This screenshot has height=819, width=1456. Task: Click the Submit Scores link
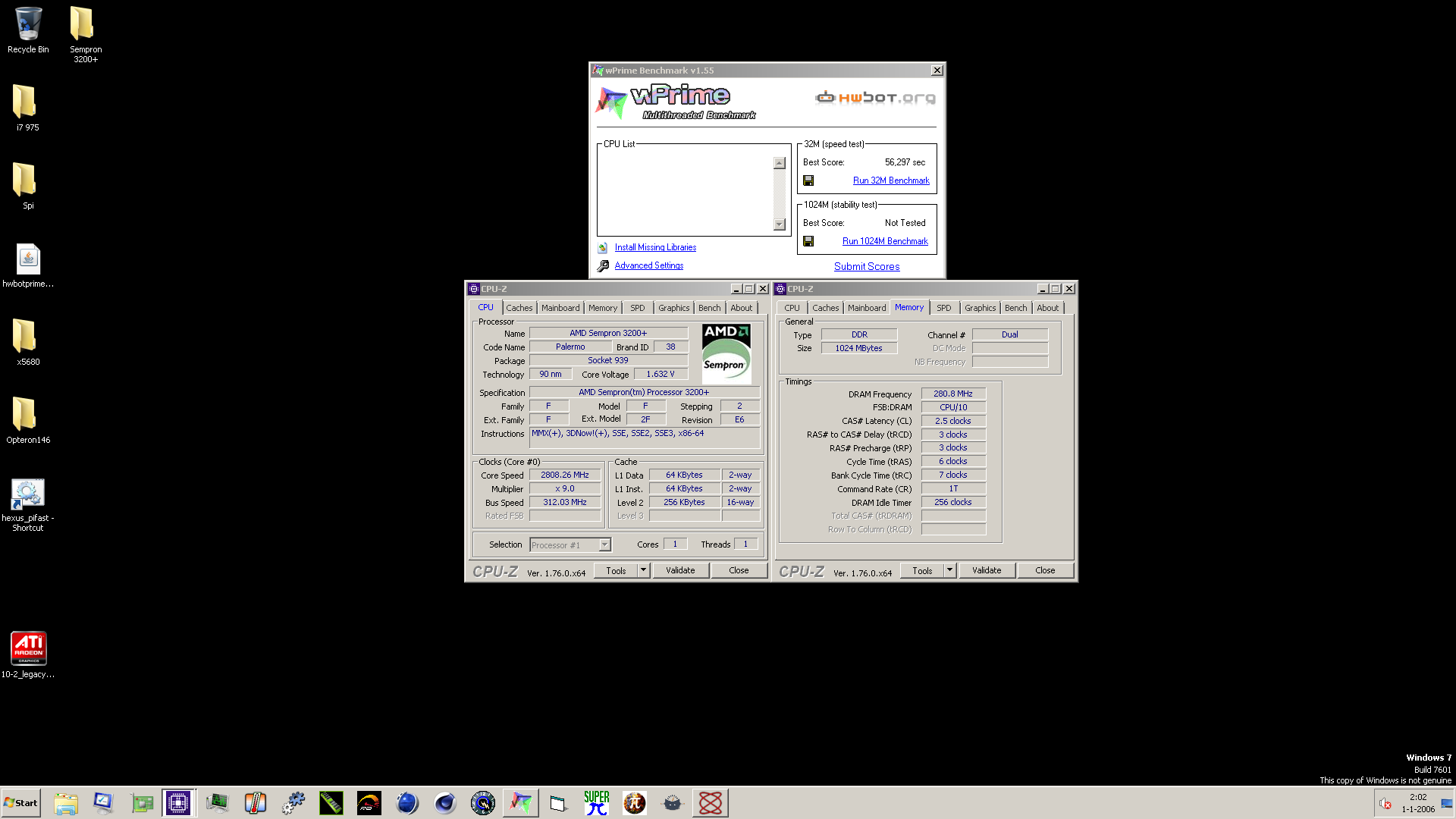tap(867, 266)
